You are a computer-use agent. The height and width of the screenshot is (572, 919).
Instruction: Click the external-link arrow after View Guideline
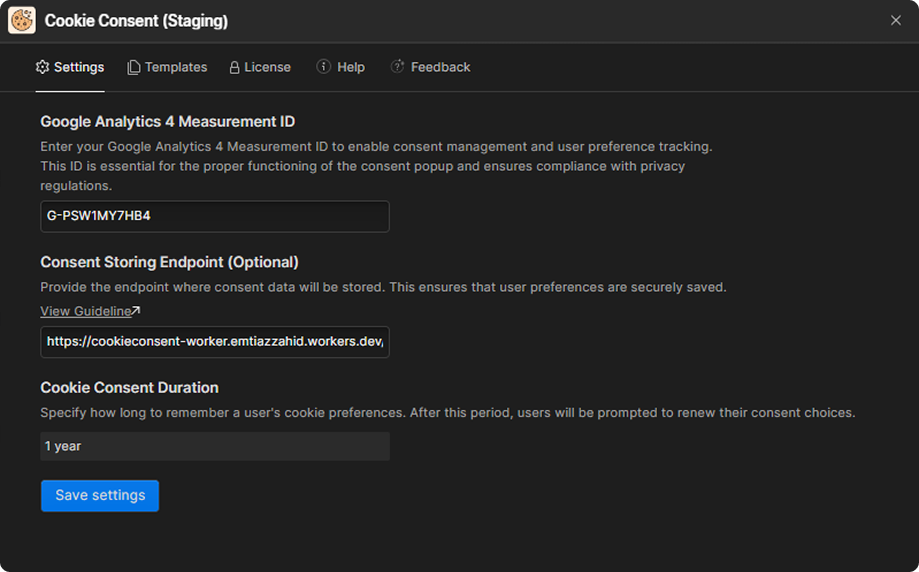pyautogui.click(x=136, y=310)
